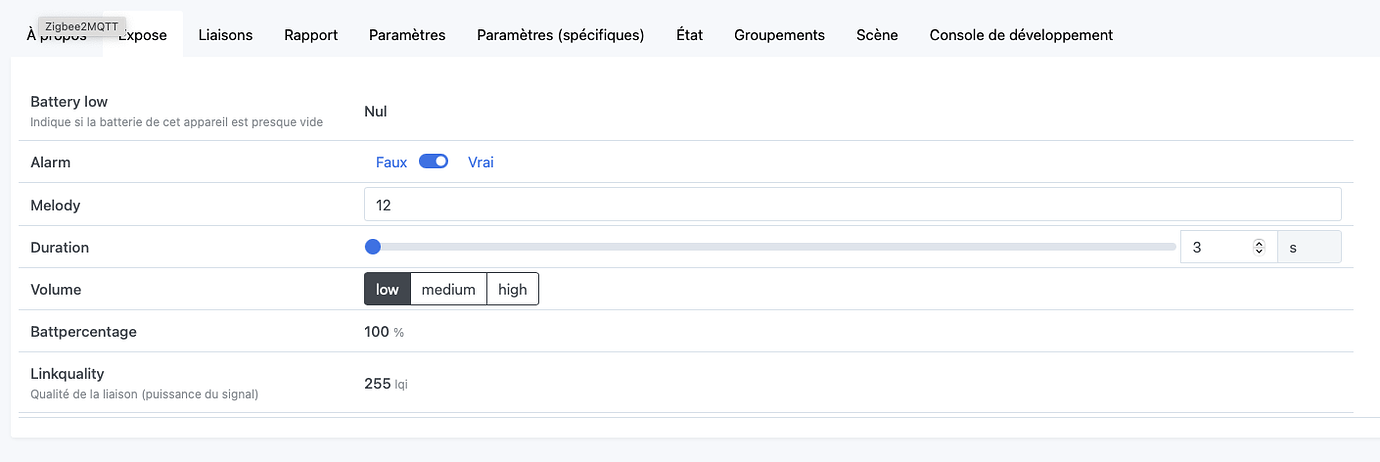
Task: Click the Duration slider handle
Action: click(x=373, y=247)
